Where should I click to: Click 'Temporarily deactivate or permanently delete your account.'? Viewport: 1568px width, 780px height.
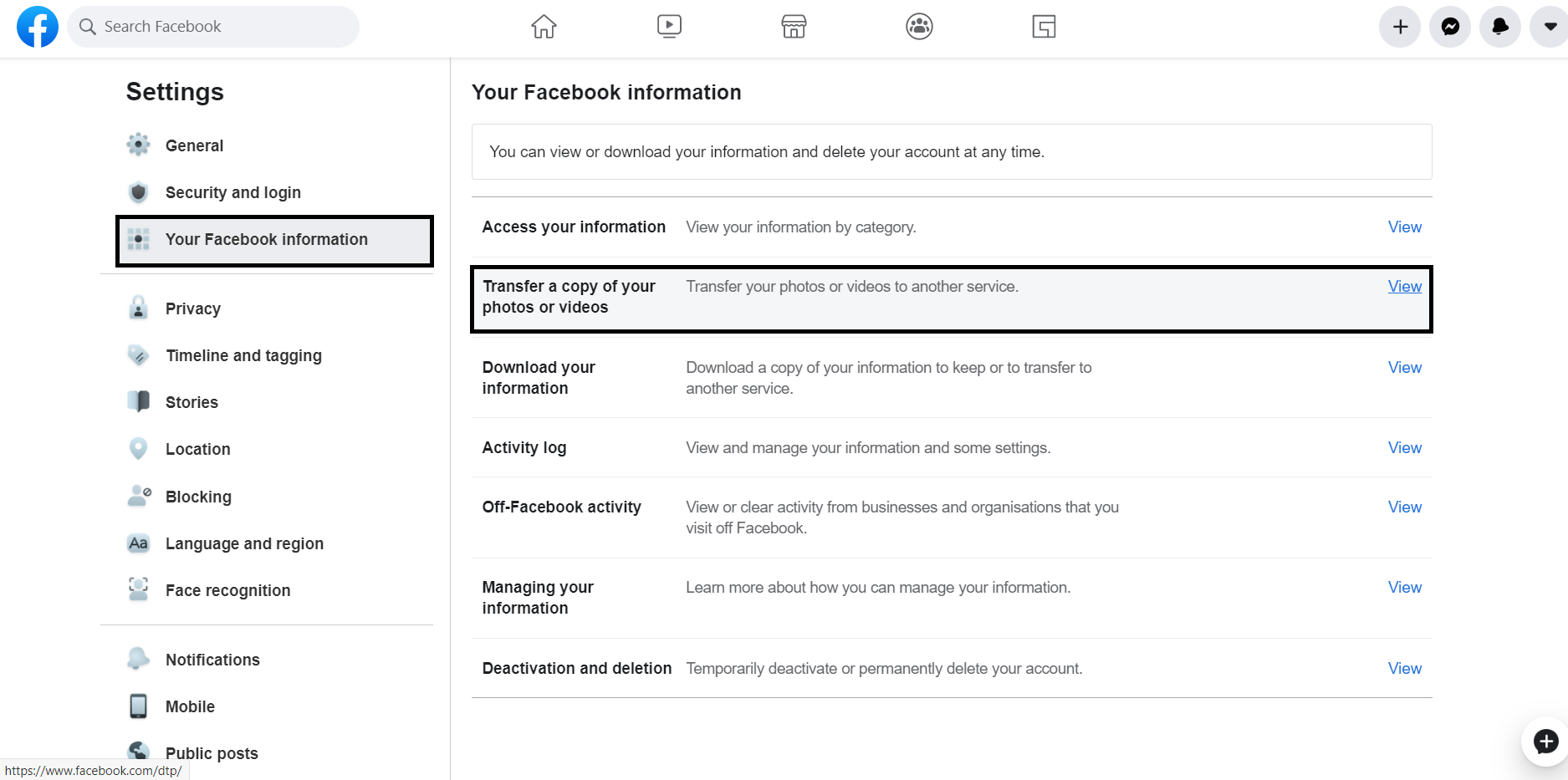pos(884,668)
